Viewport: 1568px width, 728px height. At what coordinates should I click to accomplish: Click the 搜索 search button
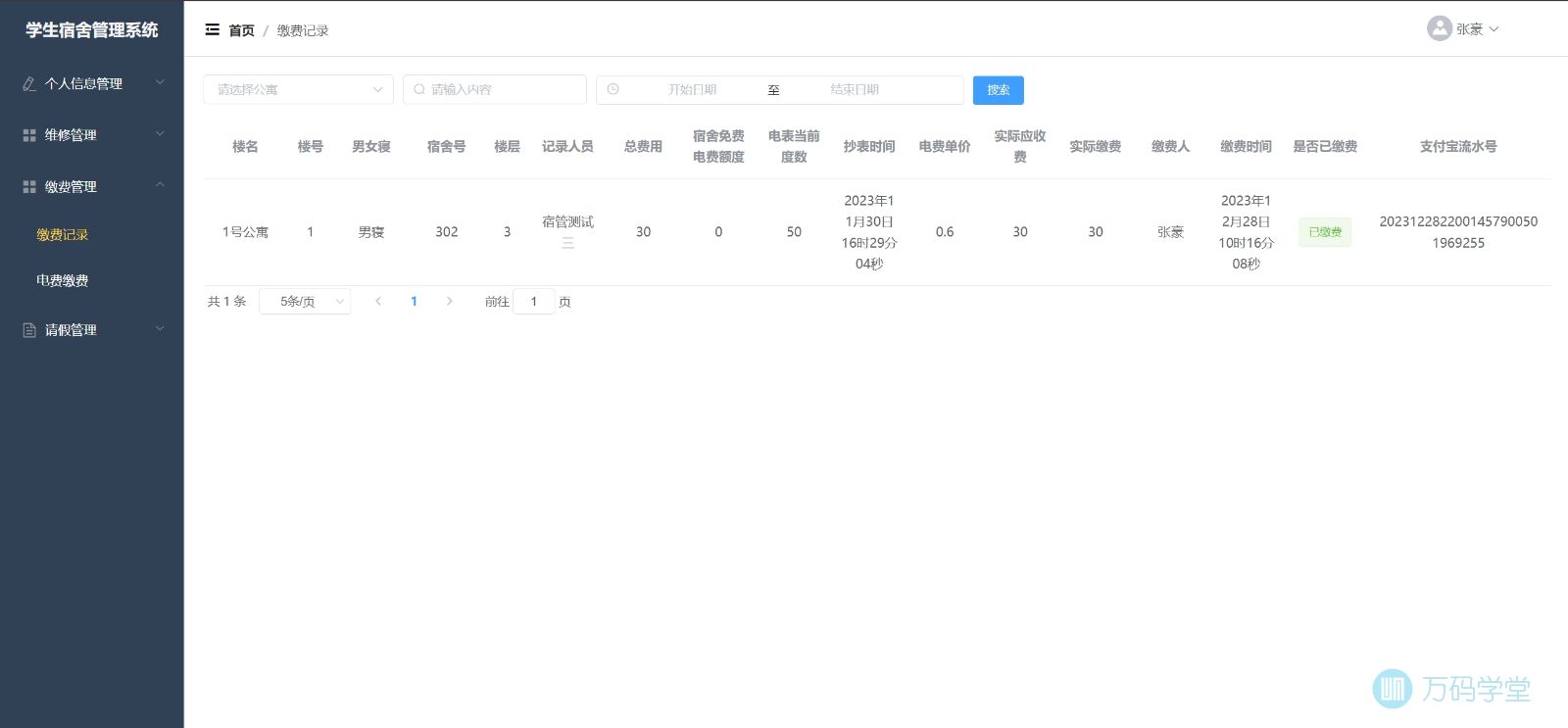click(x=999, y=90)
